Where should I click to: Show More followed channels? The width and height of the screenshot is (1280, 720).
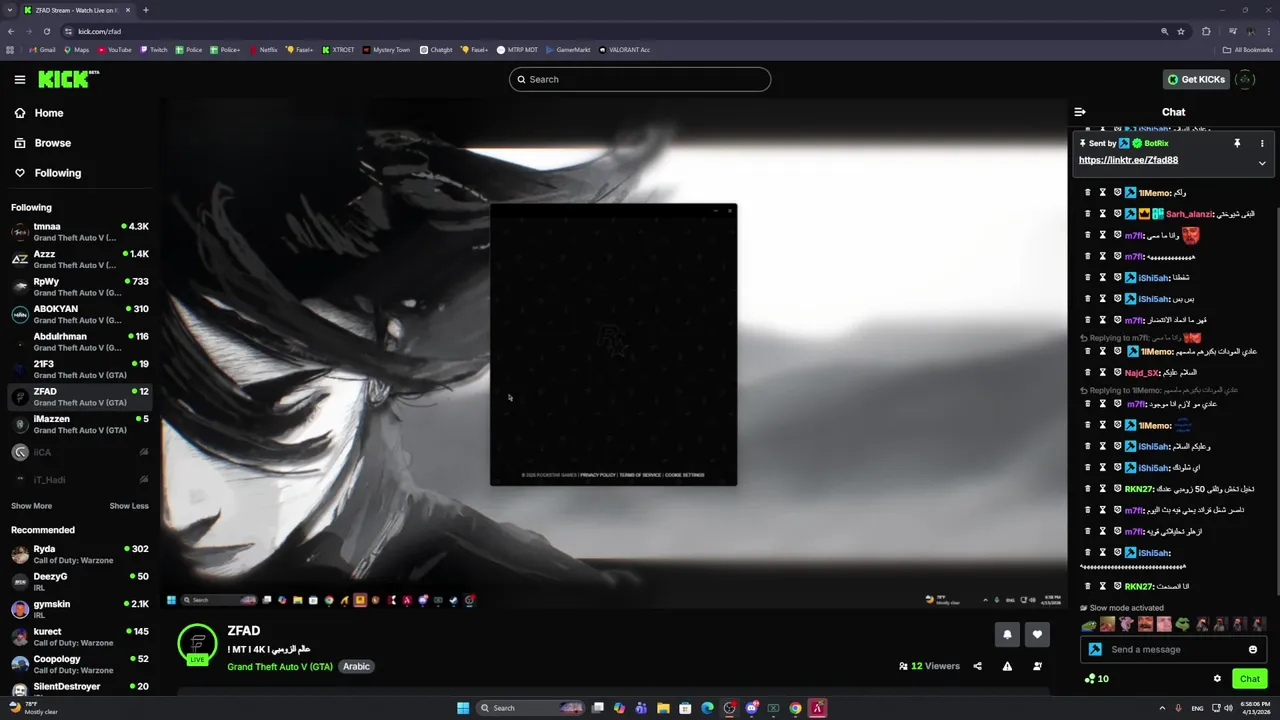31,506
